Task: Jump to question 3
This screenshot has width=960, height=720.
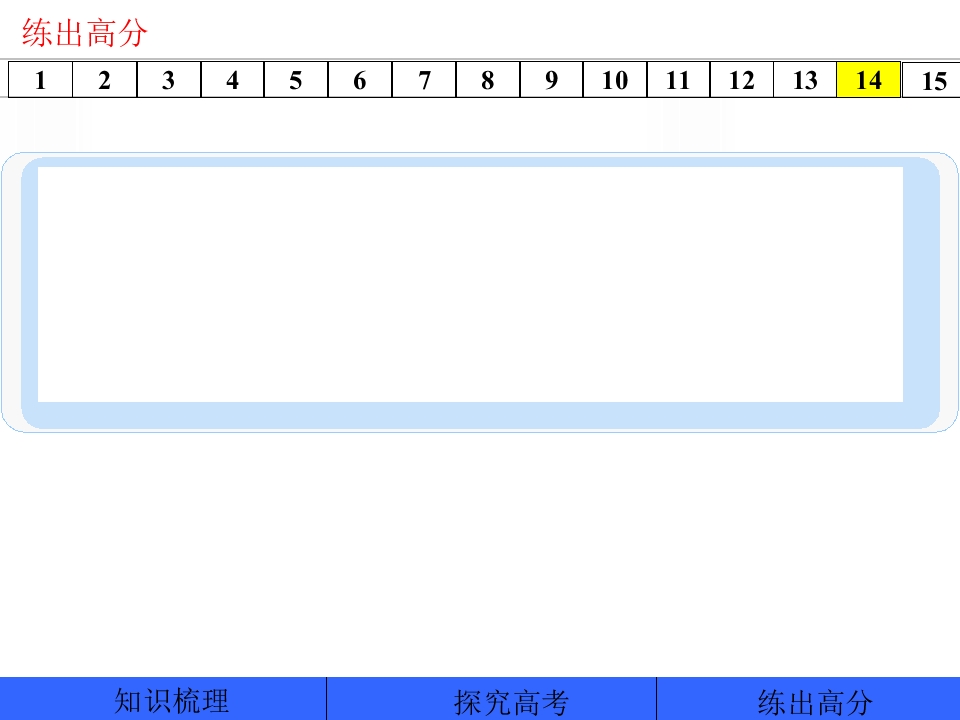Action: (168, 80)
